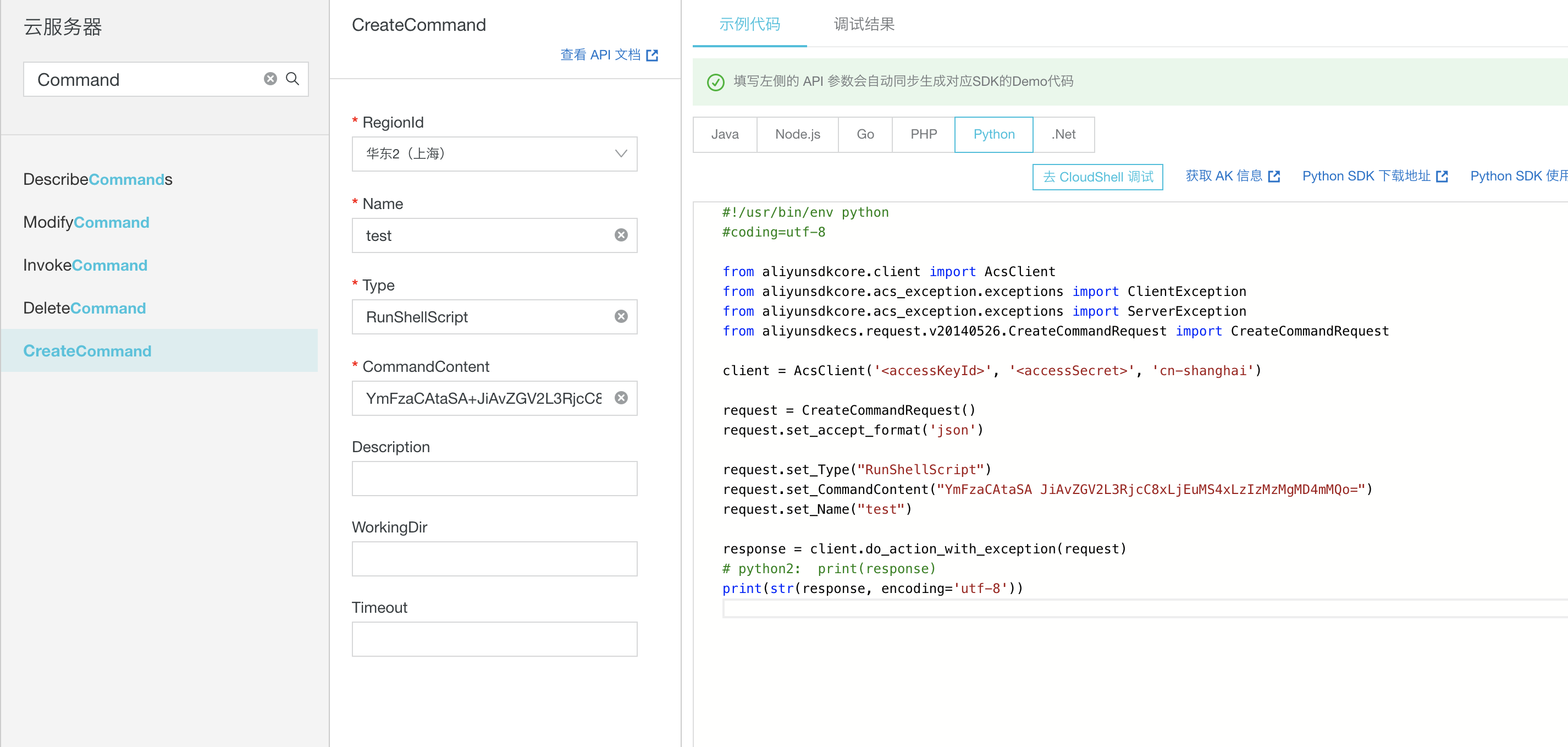
Task: Clear the Type field value
Action: pyautogui.click(x=621, y=317)
